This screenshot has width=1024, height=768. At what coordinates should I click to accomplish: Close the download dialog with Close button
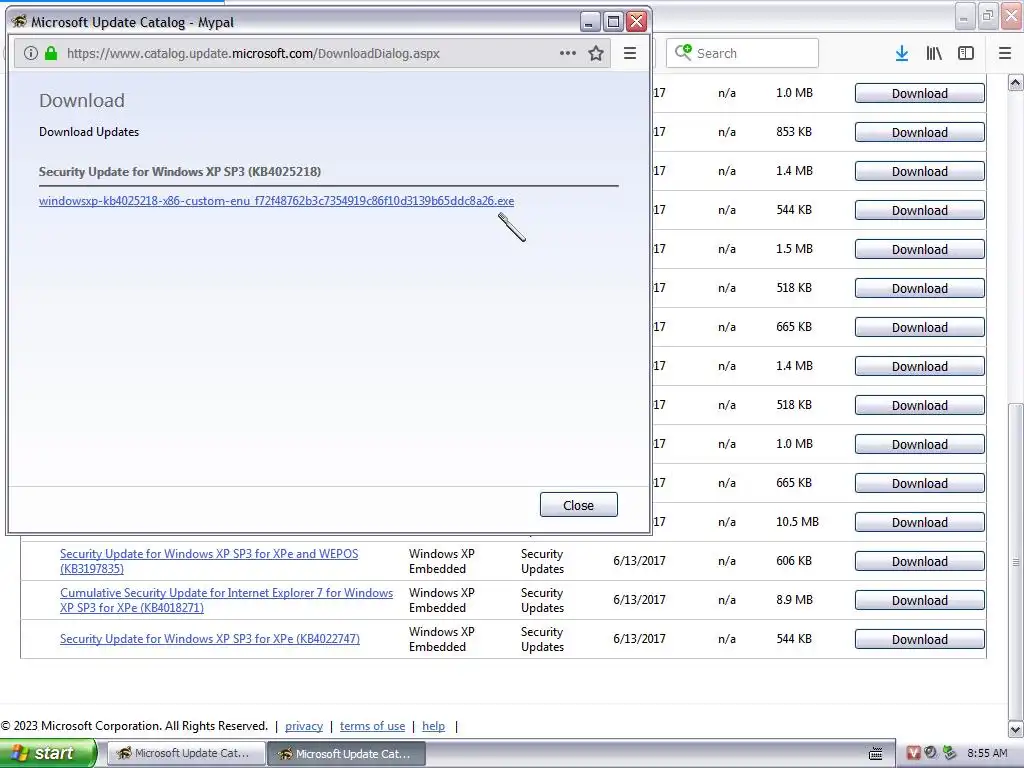[x=579, y=505]
